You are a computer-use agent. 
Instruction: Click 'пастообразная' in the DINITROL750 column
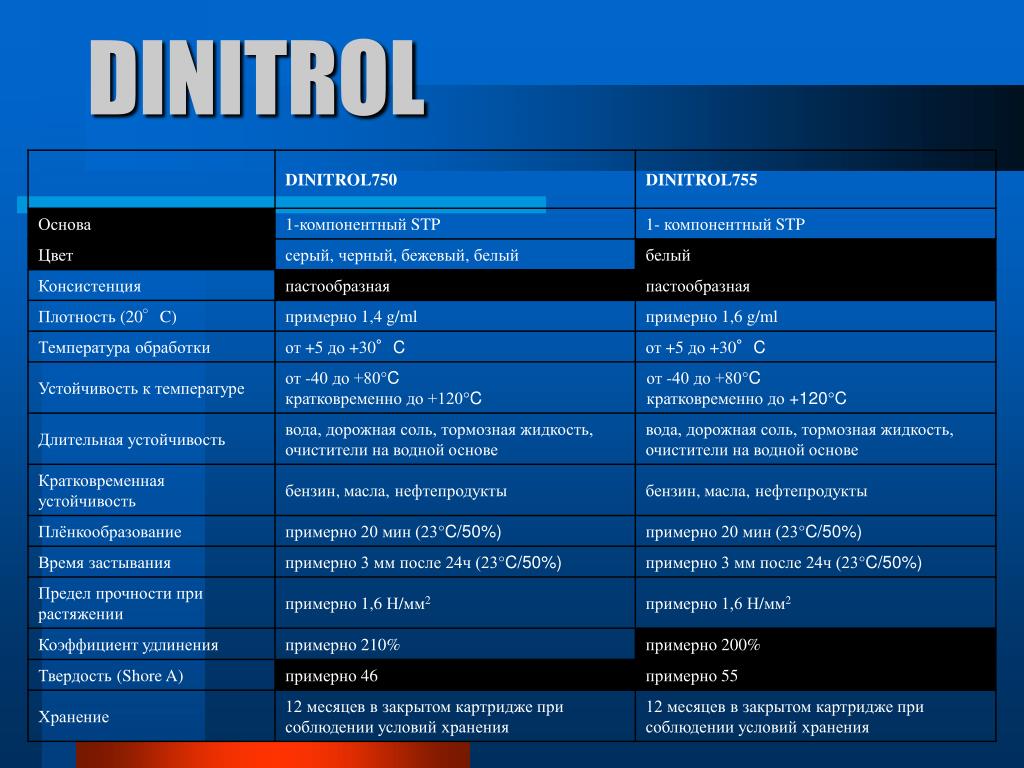tap(337, 287)
